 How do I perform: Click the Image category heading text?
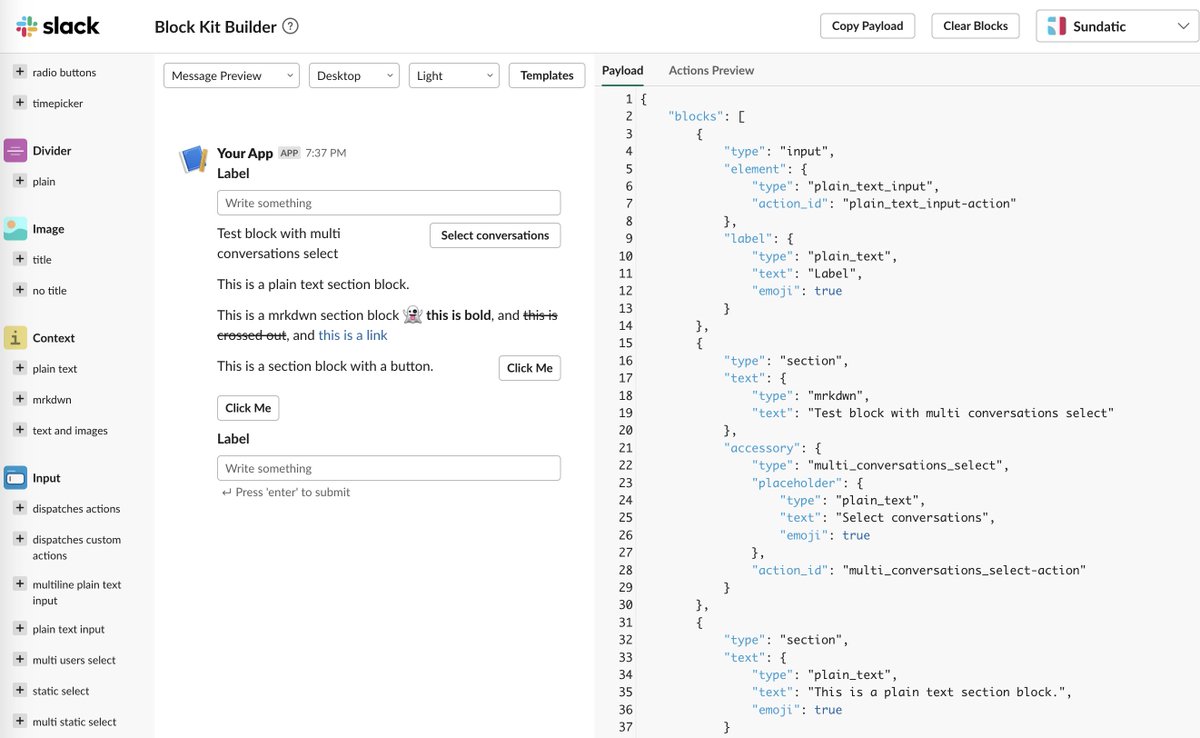click(48, 229)
